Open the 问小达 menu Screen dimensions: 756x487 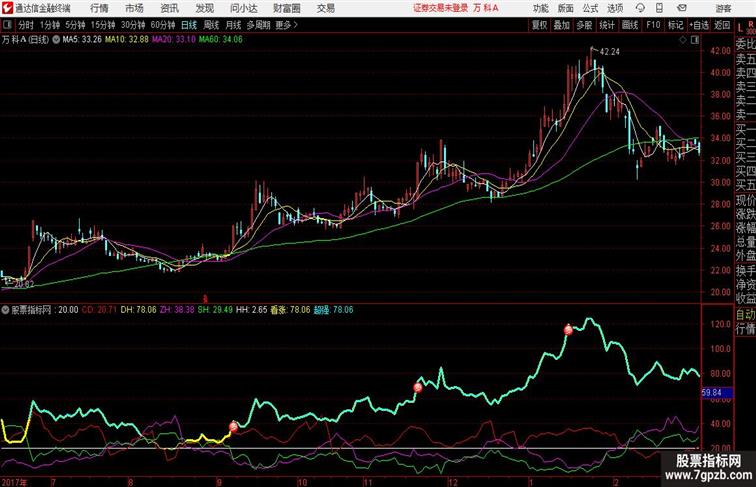(243, 8)
